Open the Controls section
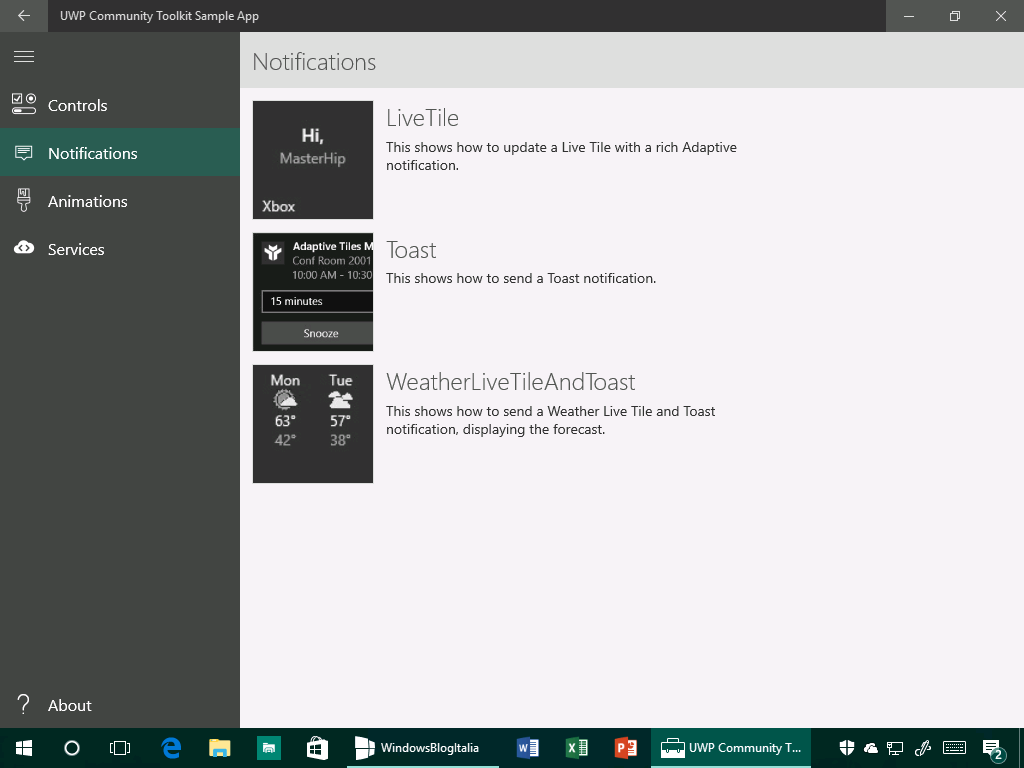Image resolution: width=1024 pixels, height=768 pixels. [x=120, y=105]
